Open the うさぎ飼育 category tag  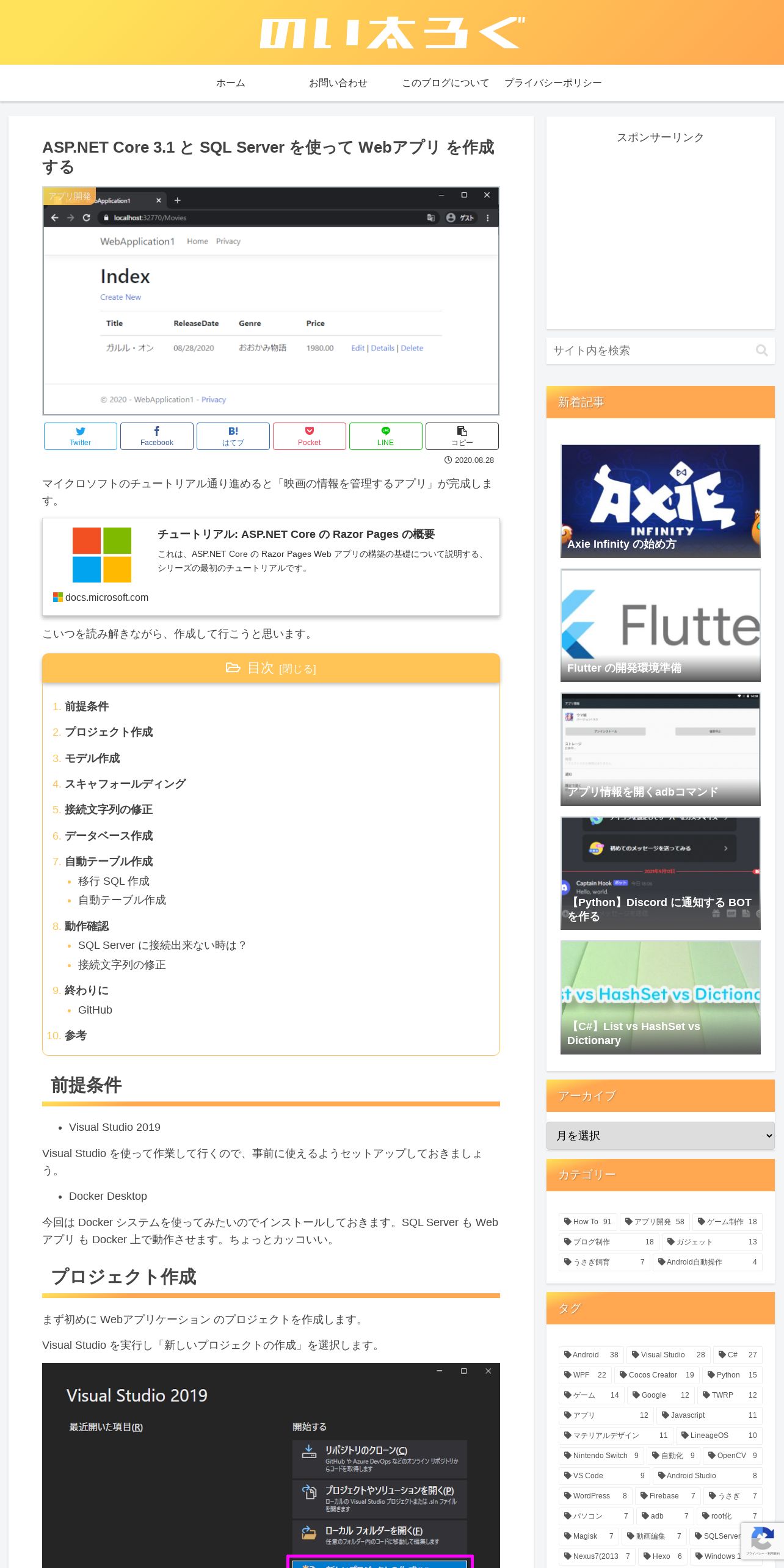click(x=604, y=1262)
